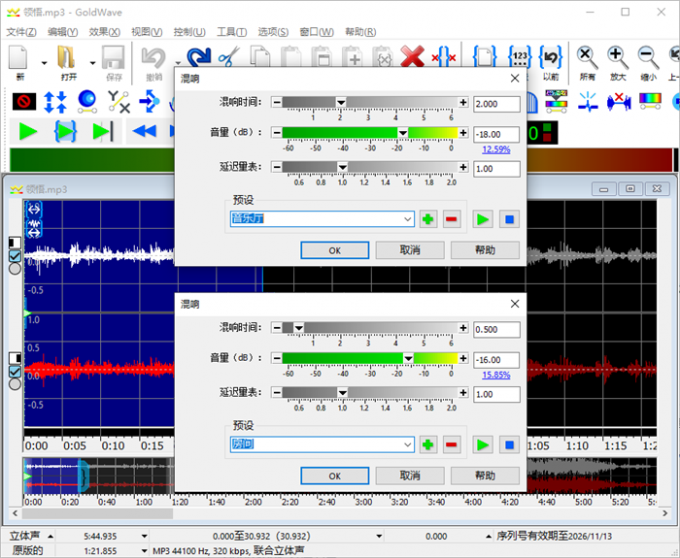Viewport: 680px width, 558px height.
Task: Add a preset with green plus beside 音乐厅
Action: tap(428, 219)
